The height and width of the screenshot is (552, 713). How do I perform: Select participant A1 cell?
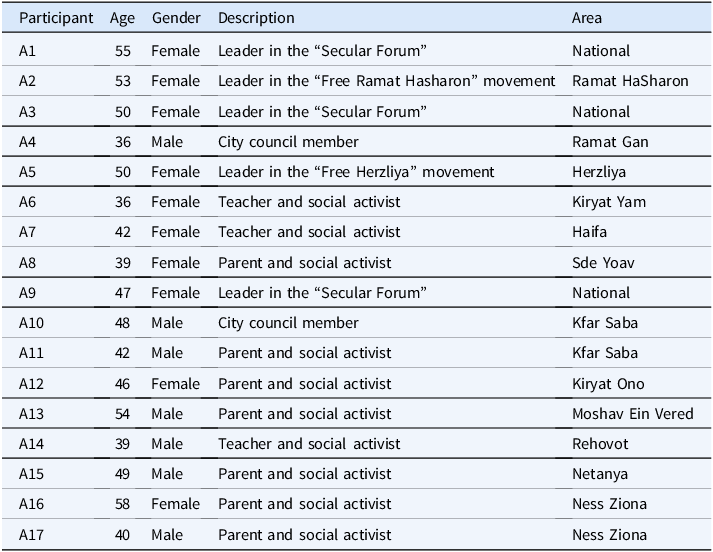[27, 51]
